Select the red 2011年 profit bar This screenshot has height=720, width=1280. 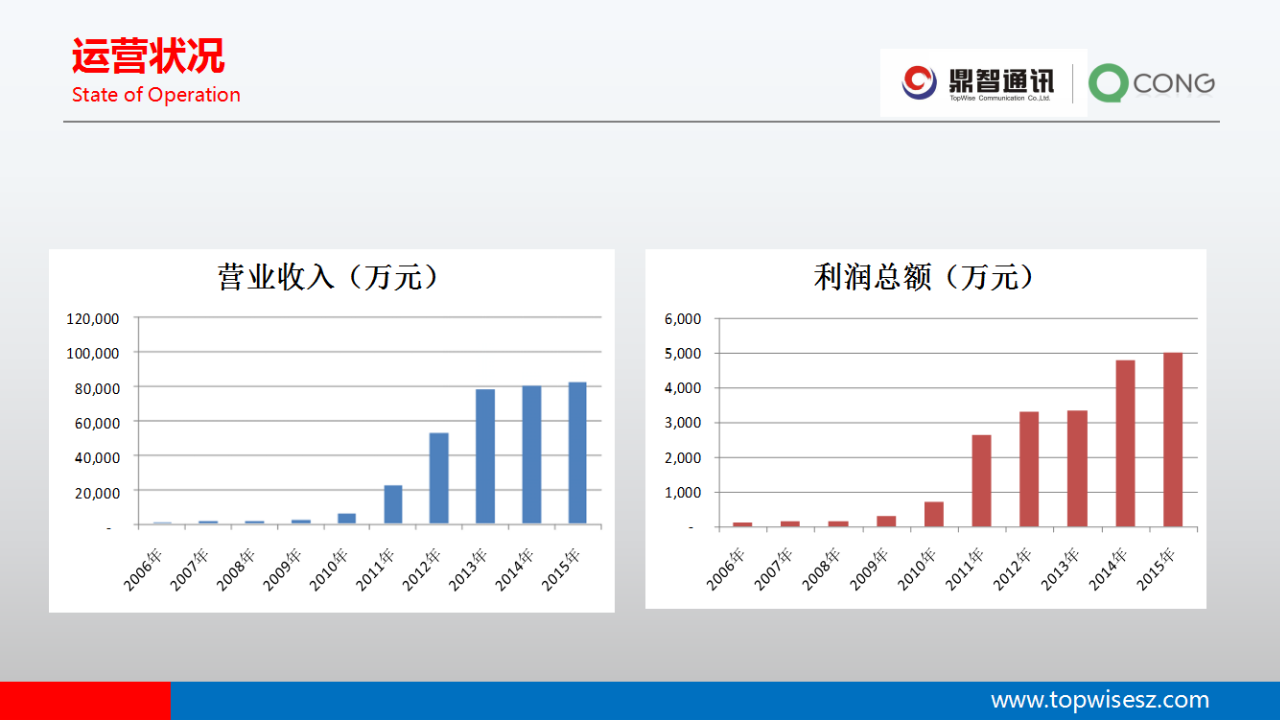[981, 480]
